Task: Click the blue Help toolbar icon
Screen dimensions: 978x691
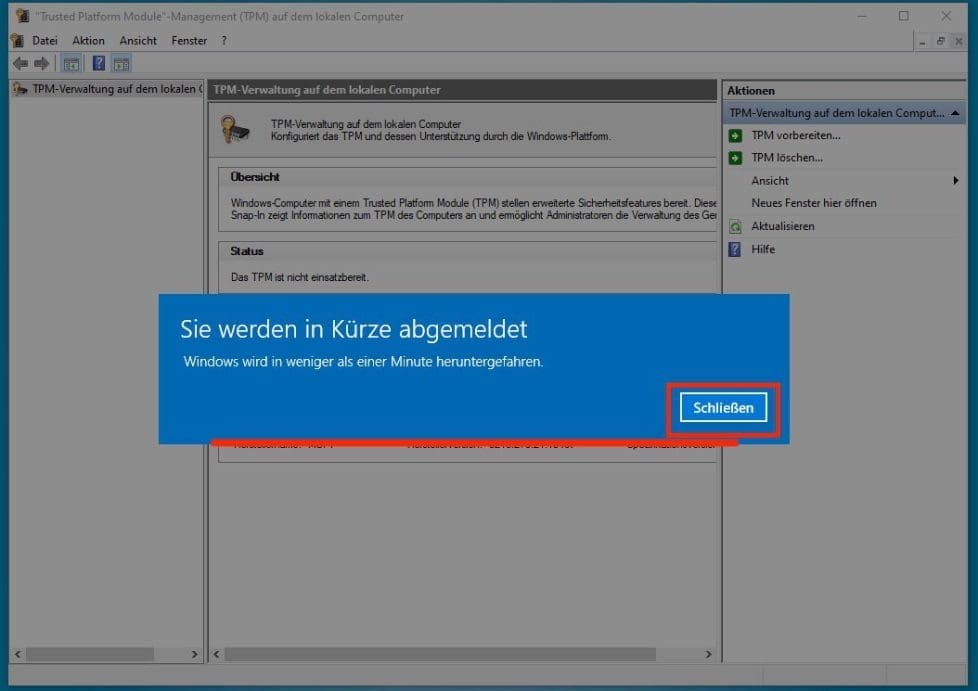Action: pyautogui.click(x=99, y=63)
